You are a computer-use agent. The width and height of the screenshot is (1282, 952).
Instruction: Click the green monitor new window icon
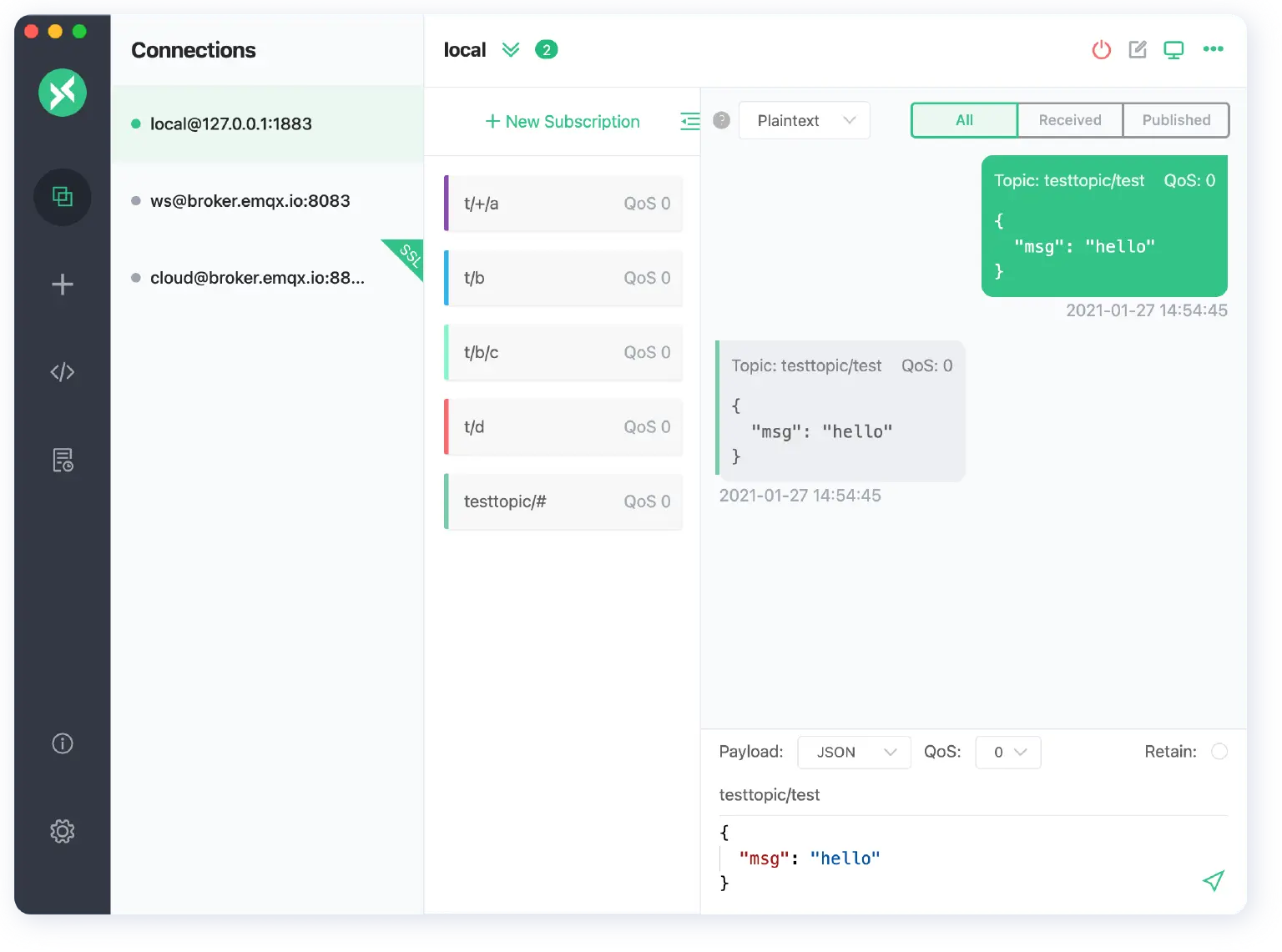[x=1173, y=50]
